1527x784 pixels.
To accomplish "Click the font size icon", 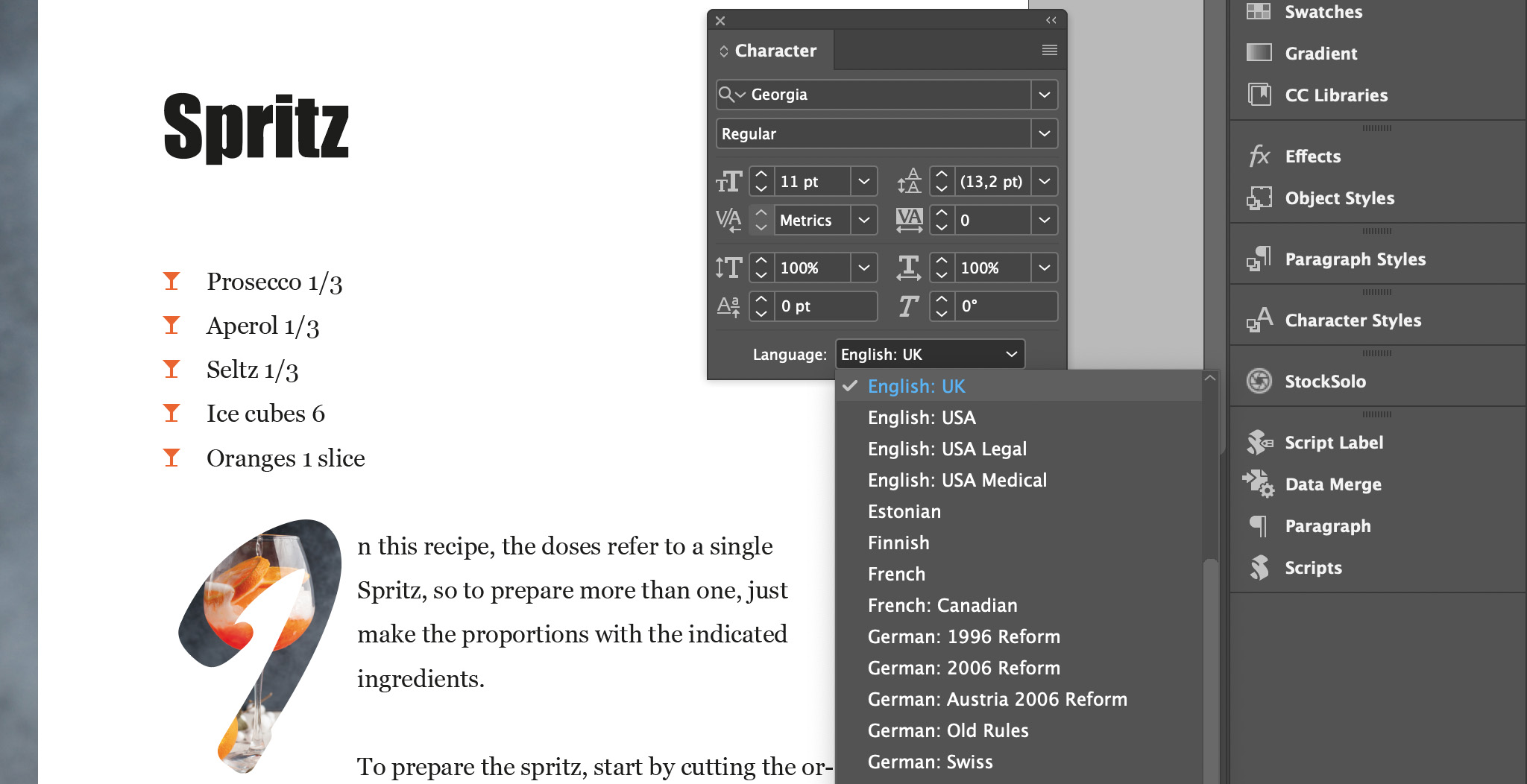I will [728, 181].
